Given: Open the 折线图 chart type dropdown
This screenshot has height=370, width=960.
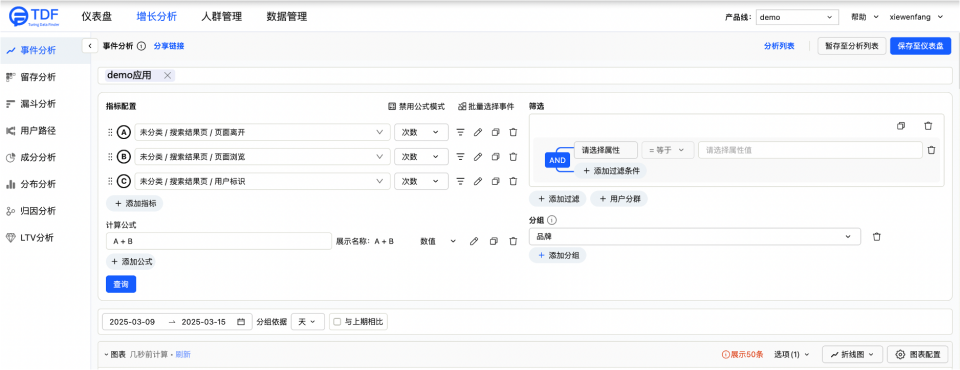Looking at the screenshot, I should (x=852, y=354).
